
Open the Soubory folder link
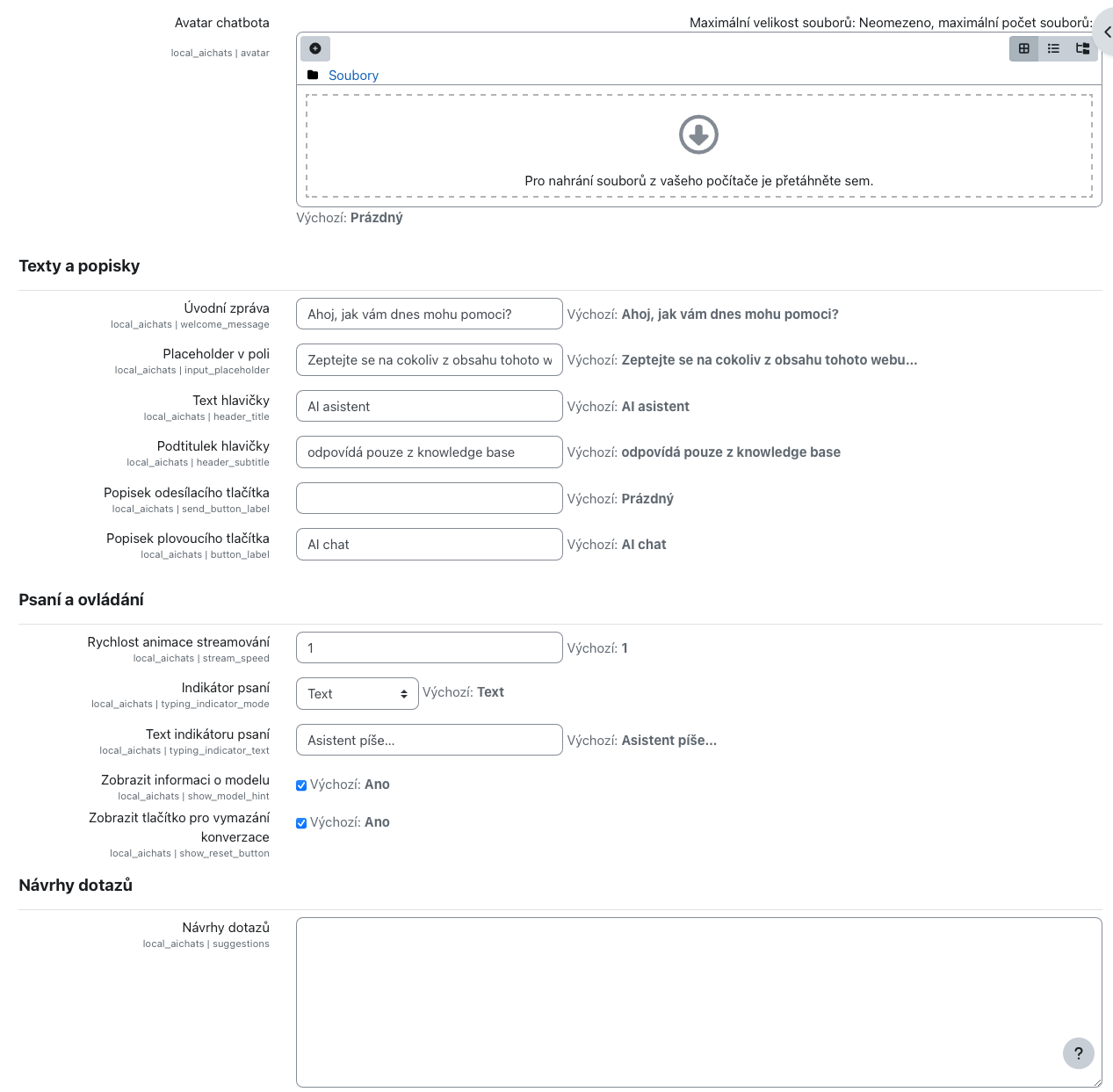pyautogui.click(x=353, y=76)
